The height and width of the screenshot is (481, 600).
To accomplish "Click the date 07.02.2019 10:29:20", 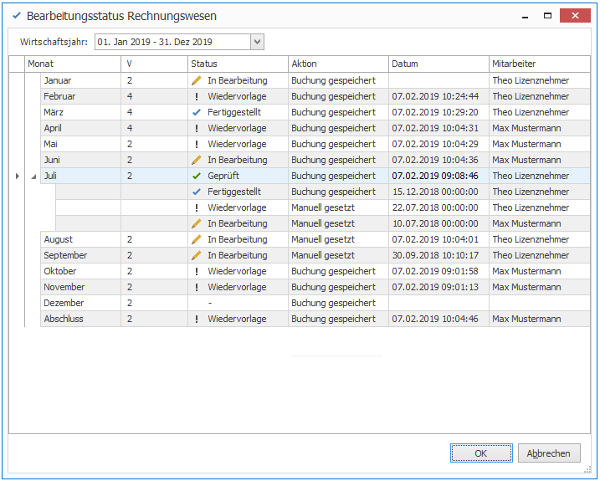I will point(435,113).
